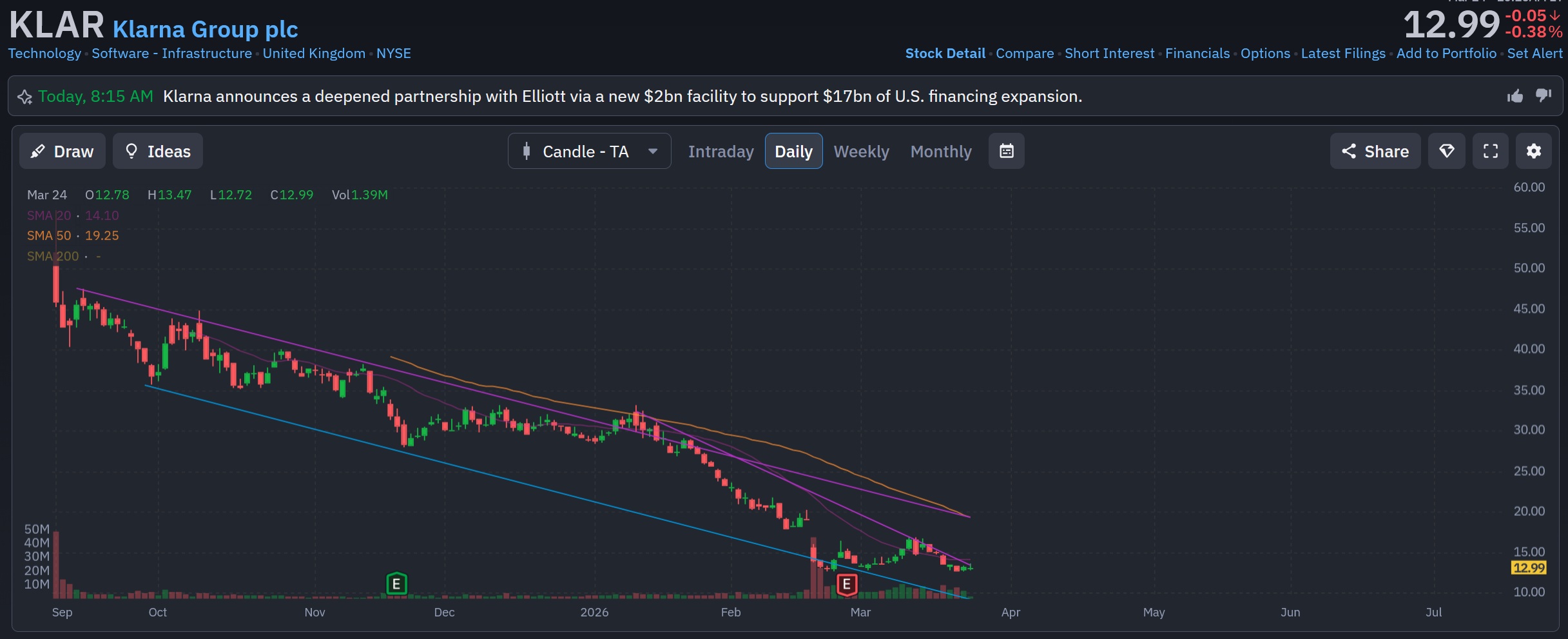Image resolution: width=1568 pixels, height=639 pixels.
Task: Click the diamond premium icon button
Action: click(1447, 151)
